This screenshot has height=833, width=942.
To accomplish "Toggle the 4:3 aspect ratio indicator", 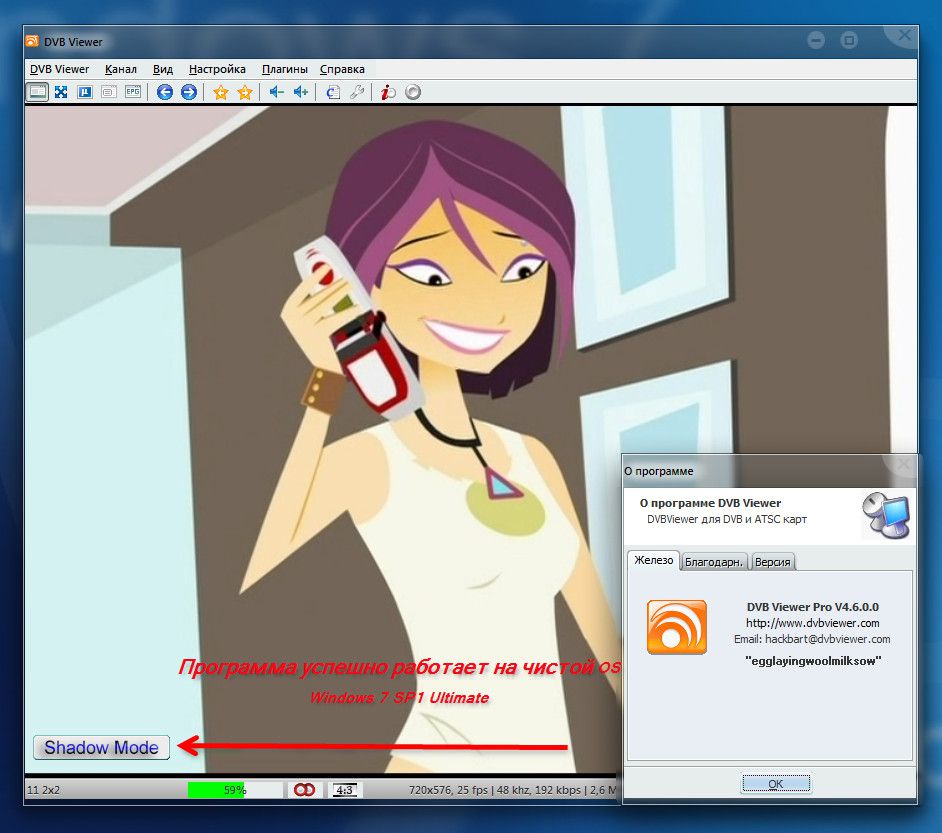I will coord(344,790).
